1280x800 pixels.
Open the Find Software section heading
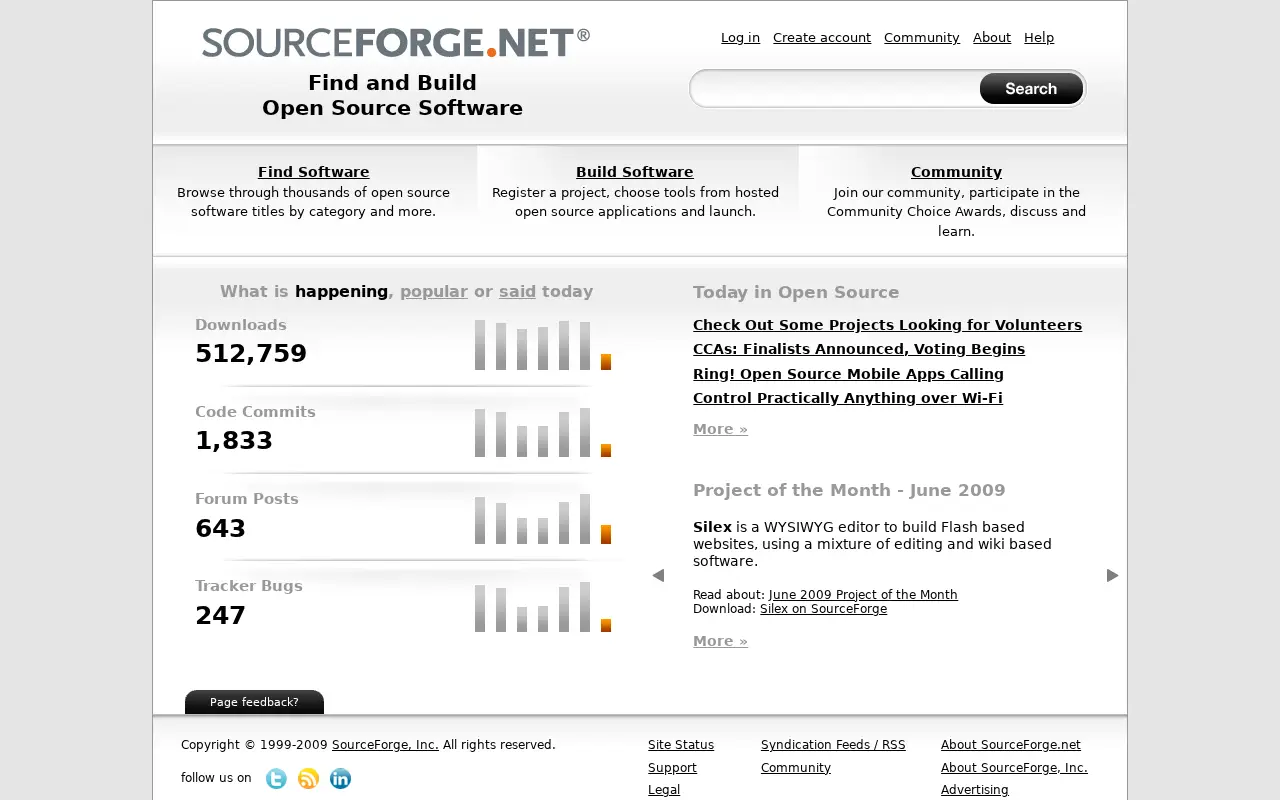pyautogui.click(x=314, y=172)
